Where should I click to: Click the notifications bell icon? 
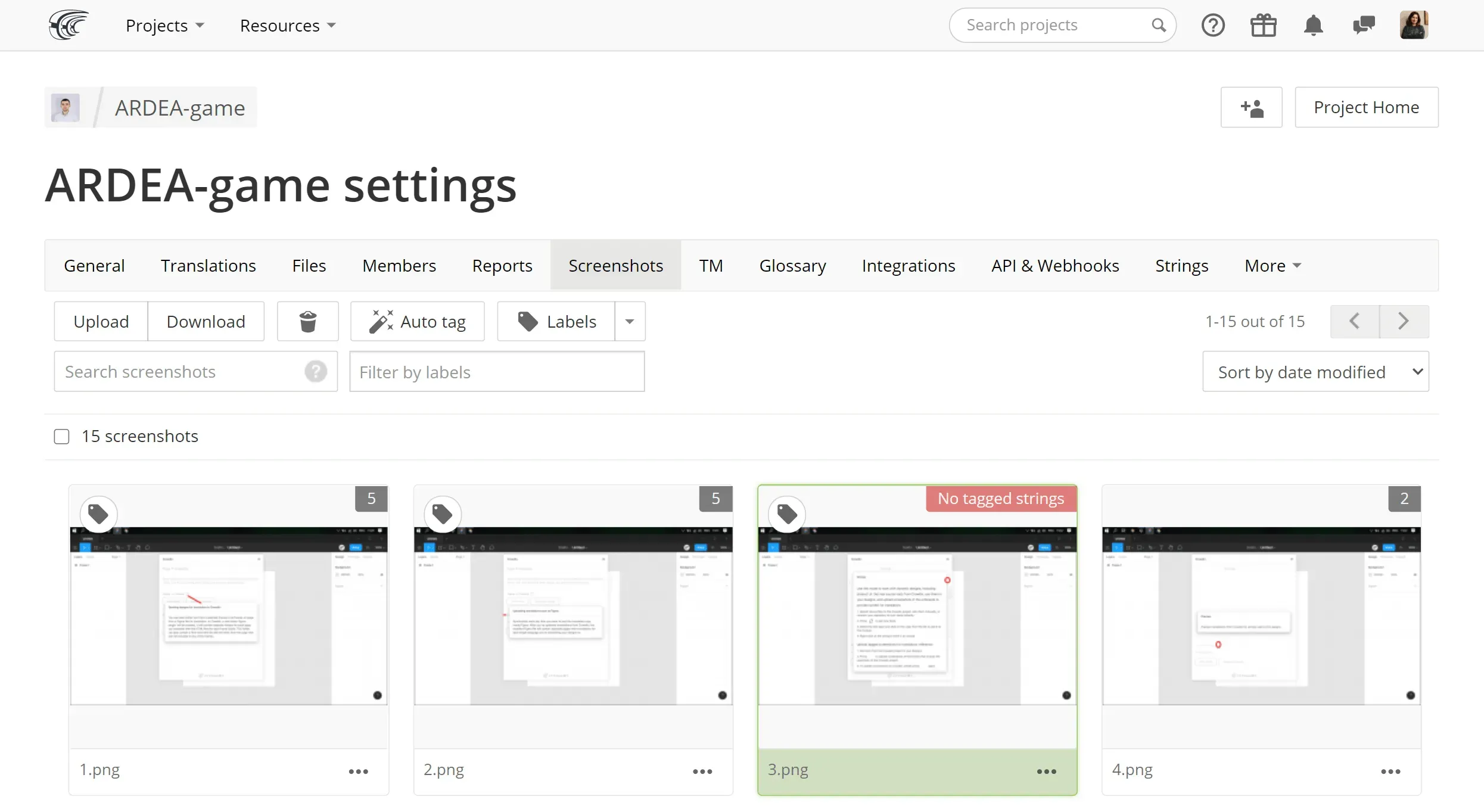(1313, 25)
